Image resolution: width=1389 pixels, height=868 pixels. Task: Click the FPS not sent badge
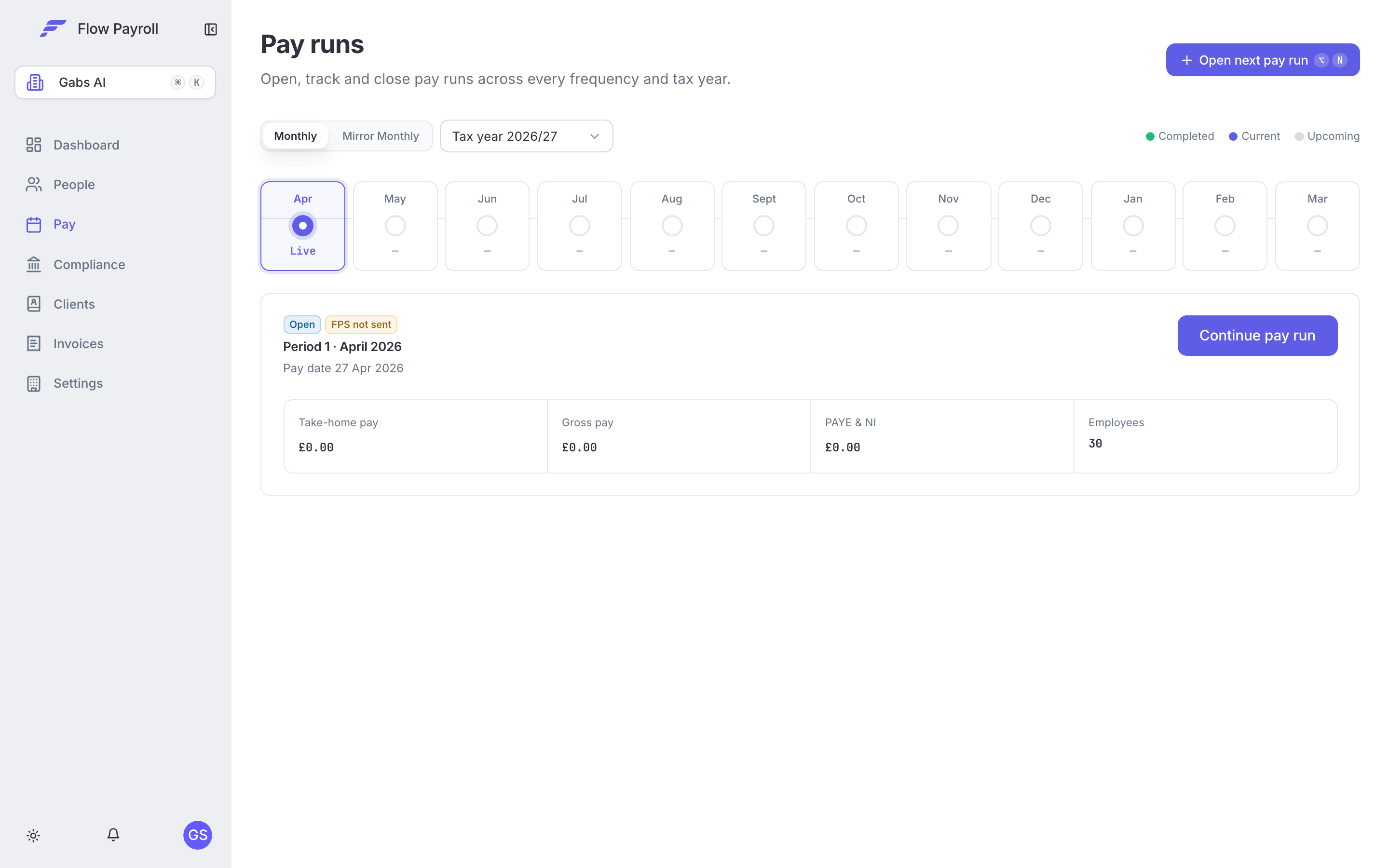coord(361,325)
